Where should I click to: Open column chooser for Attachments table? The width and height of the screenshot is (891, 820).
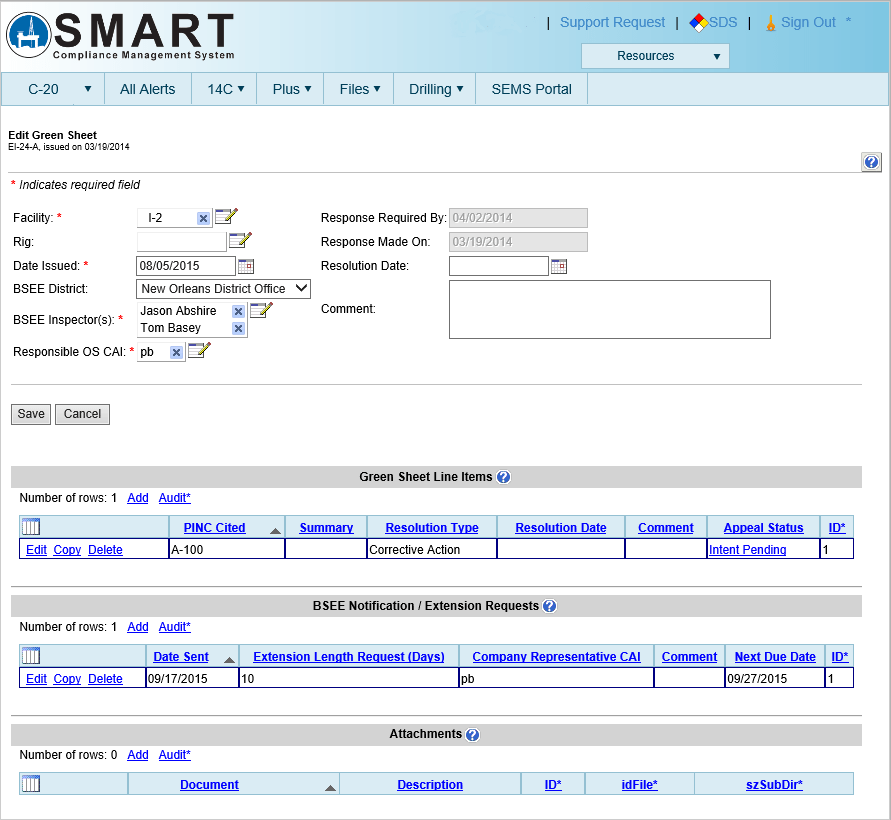(31, 784)
